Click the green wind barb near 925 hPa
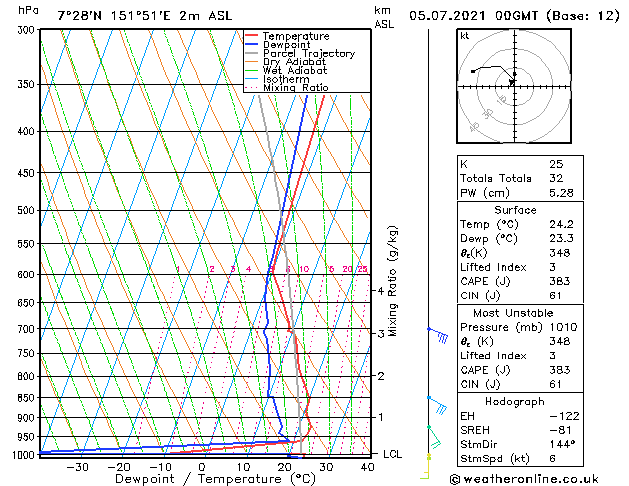Screen dimensions: 629x486 434,437
